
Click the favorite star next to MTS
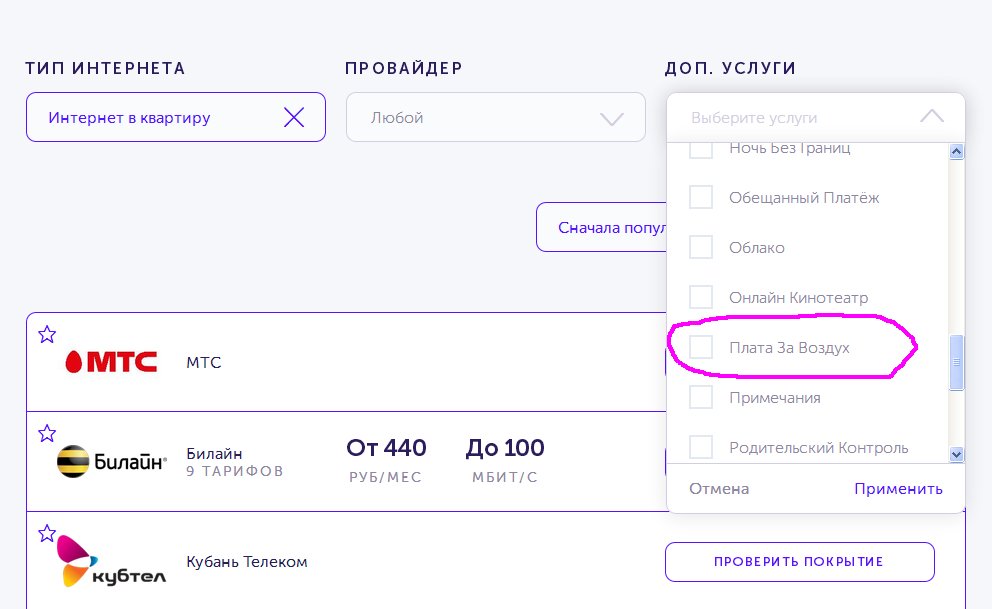coord(46,334)
